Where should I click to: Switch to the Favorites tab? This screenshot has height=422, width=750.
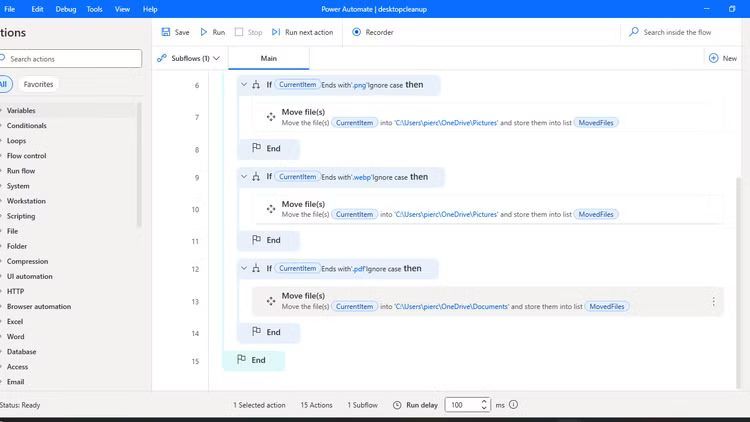point(38,84)
